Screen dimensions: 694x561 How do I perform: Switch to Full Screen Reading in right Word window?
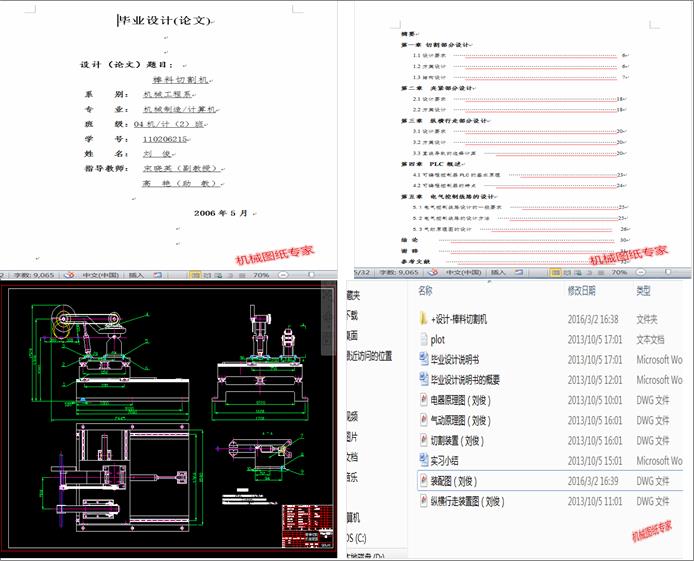pyautogui.click(x=567, y=273)
